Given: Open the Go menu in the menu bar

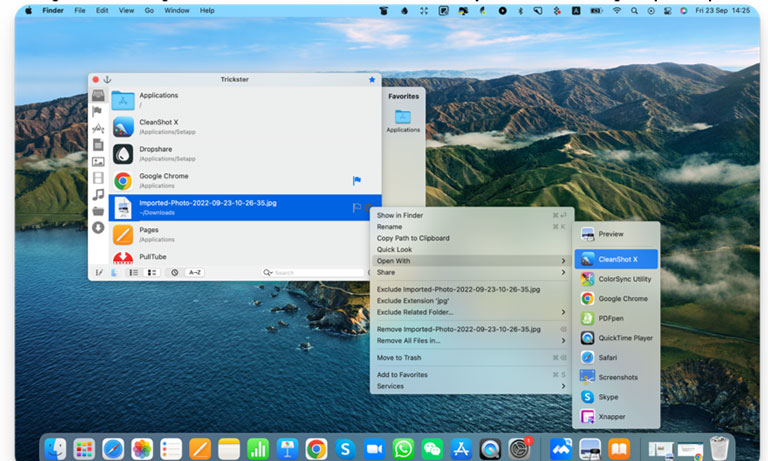Looking at the screenshot, I should tap(149, 10).
